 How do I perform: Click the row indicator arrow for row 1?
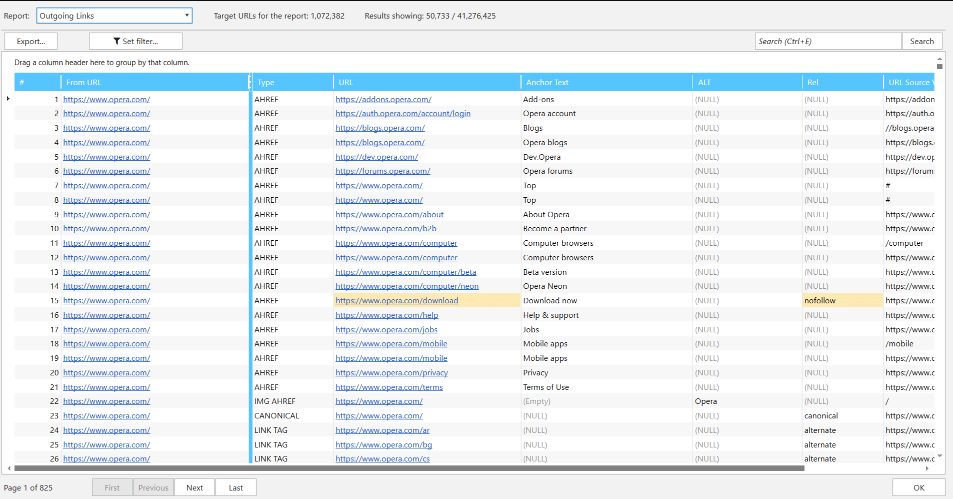click(x=8, y=98)
